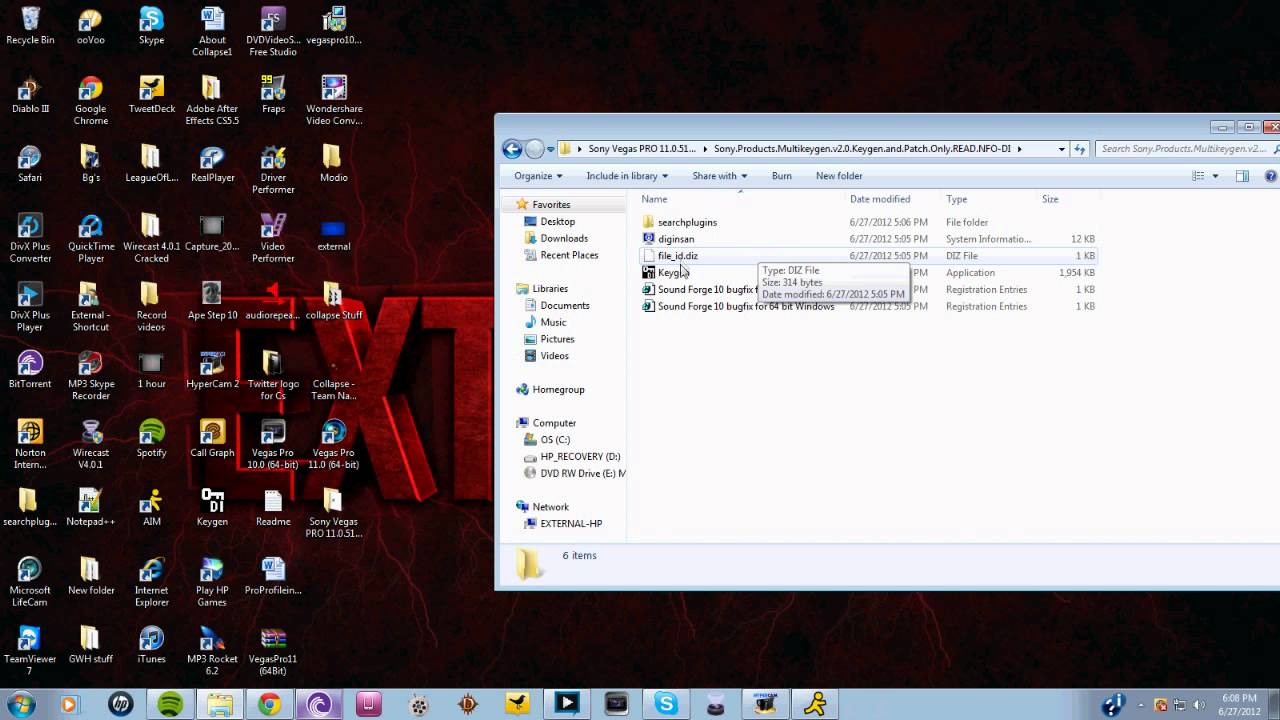1280x720 pixels.
Task: Open the Videos library
Action: click(x=554, y=356)
